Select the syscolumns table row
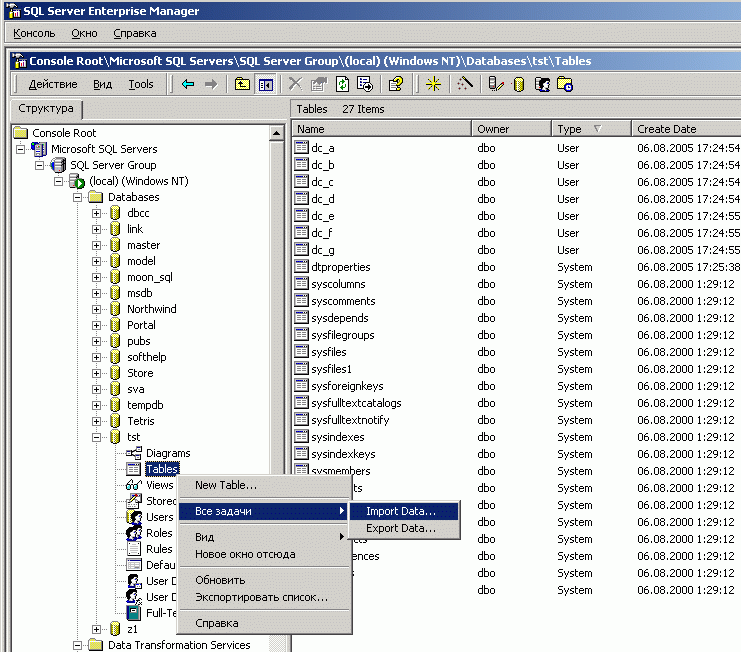Image resolution: width=741 pixels, height=652 pixels. click(x=517, y=284)
